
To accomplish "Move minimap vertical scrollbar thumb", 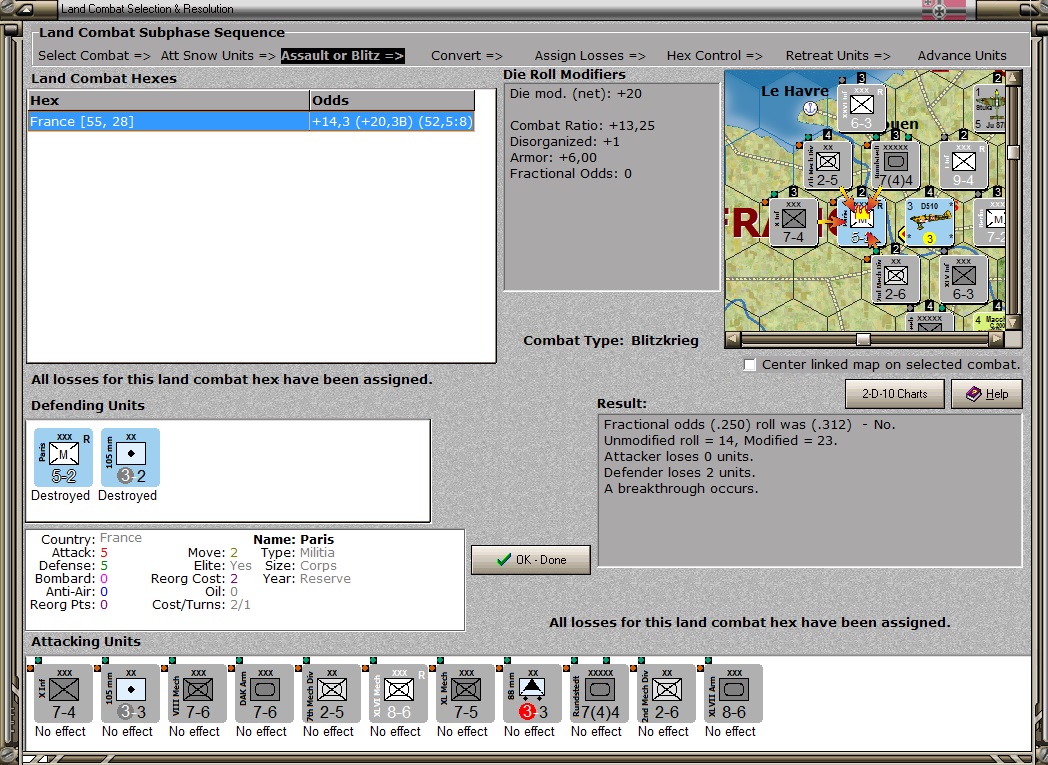I will (1013, 152).
